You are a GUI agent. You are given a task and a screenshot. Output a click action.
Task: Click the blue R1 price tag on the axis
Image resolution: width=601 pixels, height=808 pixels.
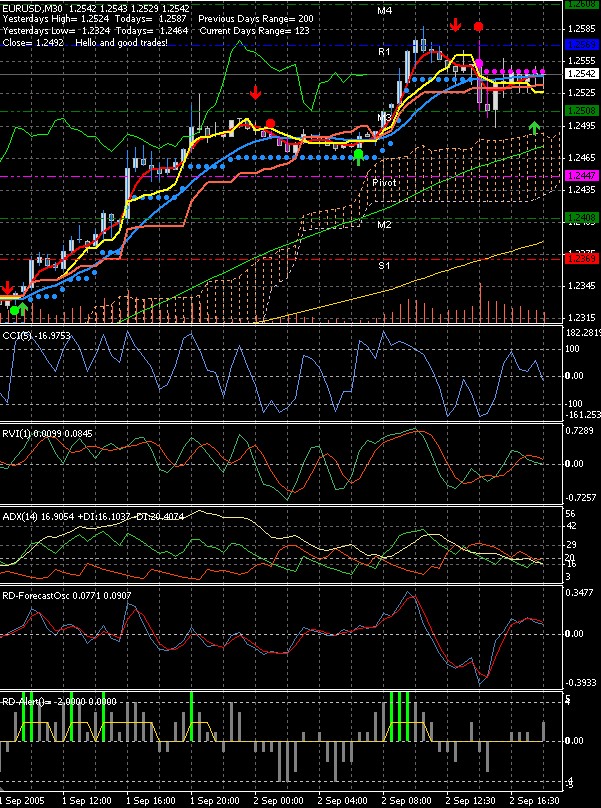click(x=581, y=45)
